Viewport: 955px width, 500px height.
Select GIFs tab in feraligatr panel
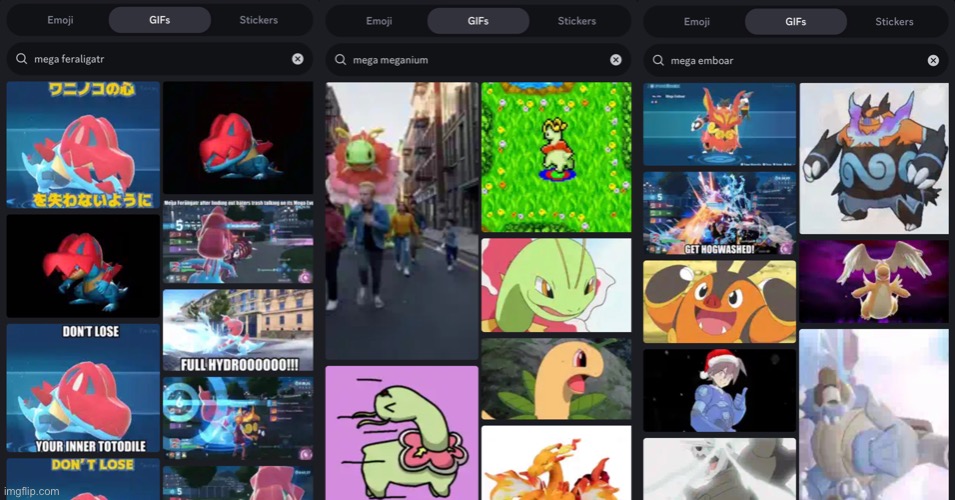pyautogui.click(x=160, y=20)
